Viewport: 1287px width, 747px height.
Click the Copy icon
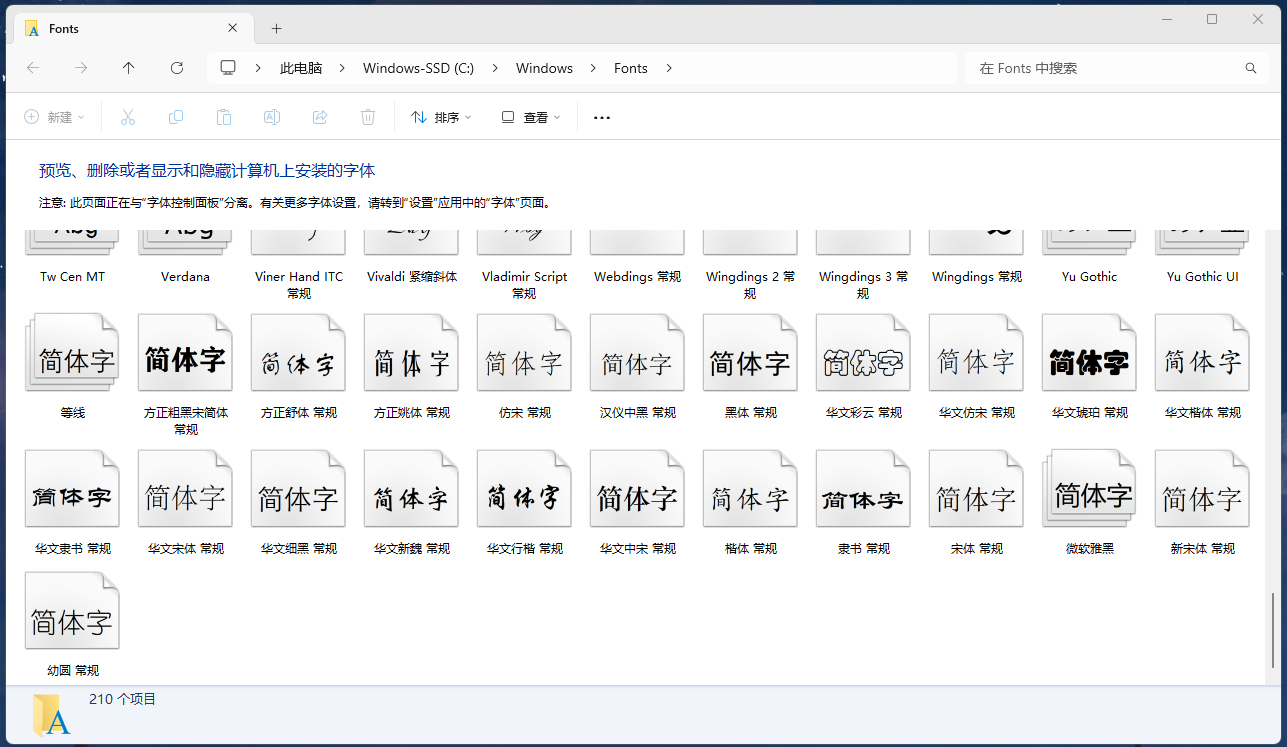(x=176, y=117)
